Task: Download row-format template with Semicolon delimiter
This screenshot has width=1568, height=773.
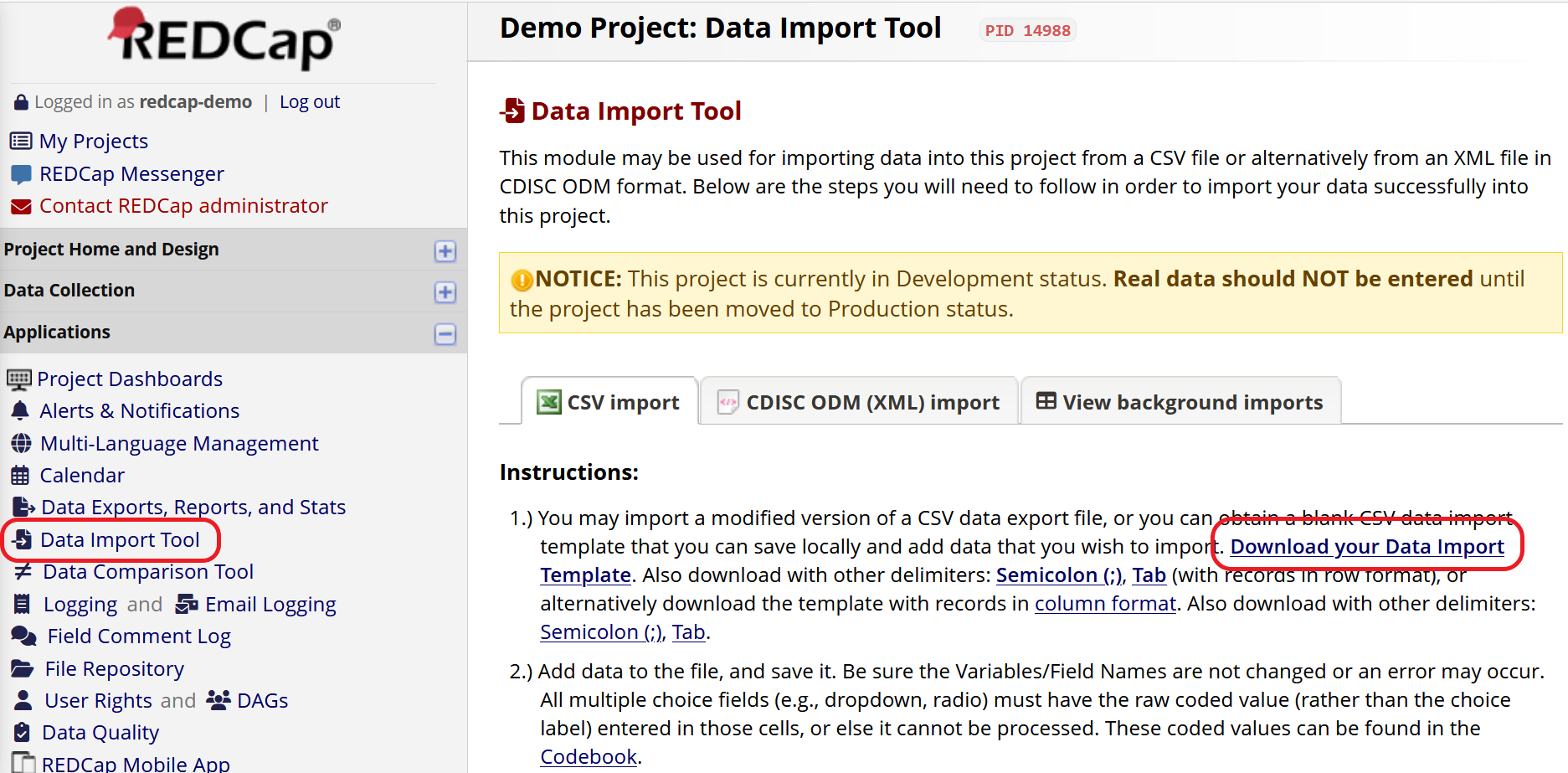Action: click(x=1059, y=575)
